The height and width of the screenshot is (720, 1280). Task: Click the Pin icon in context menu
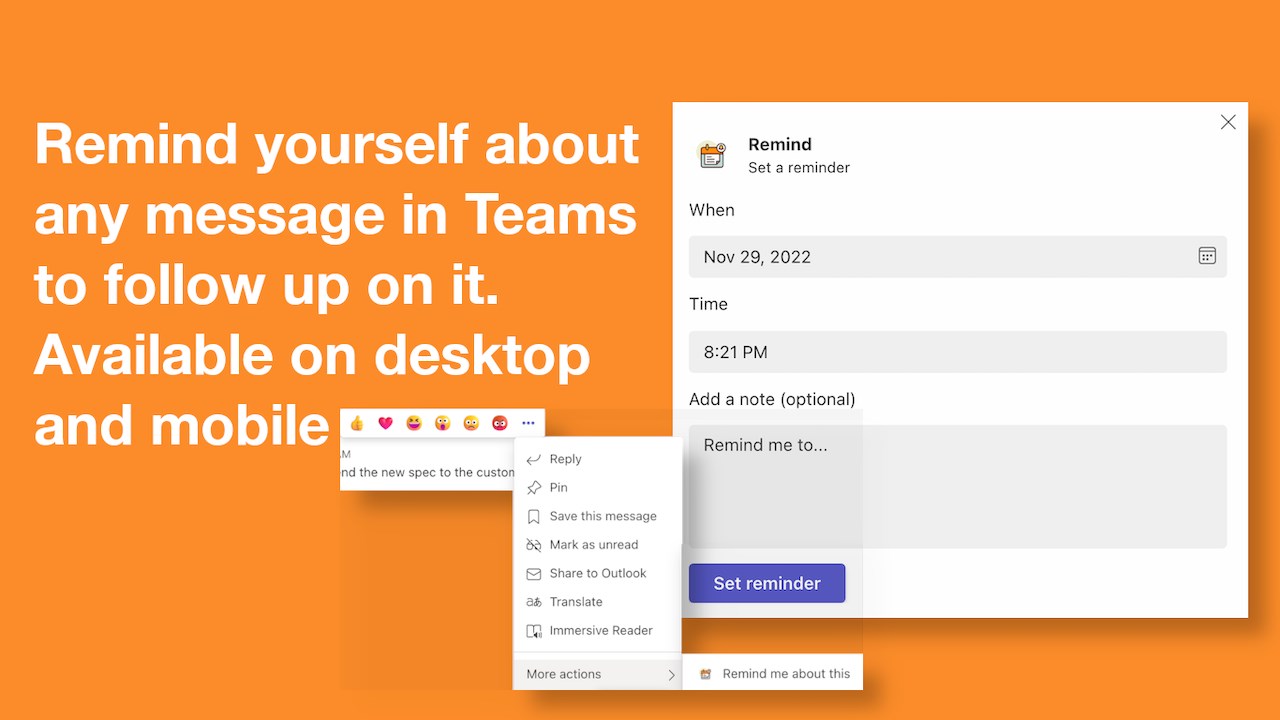(x=534, y=487)
